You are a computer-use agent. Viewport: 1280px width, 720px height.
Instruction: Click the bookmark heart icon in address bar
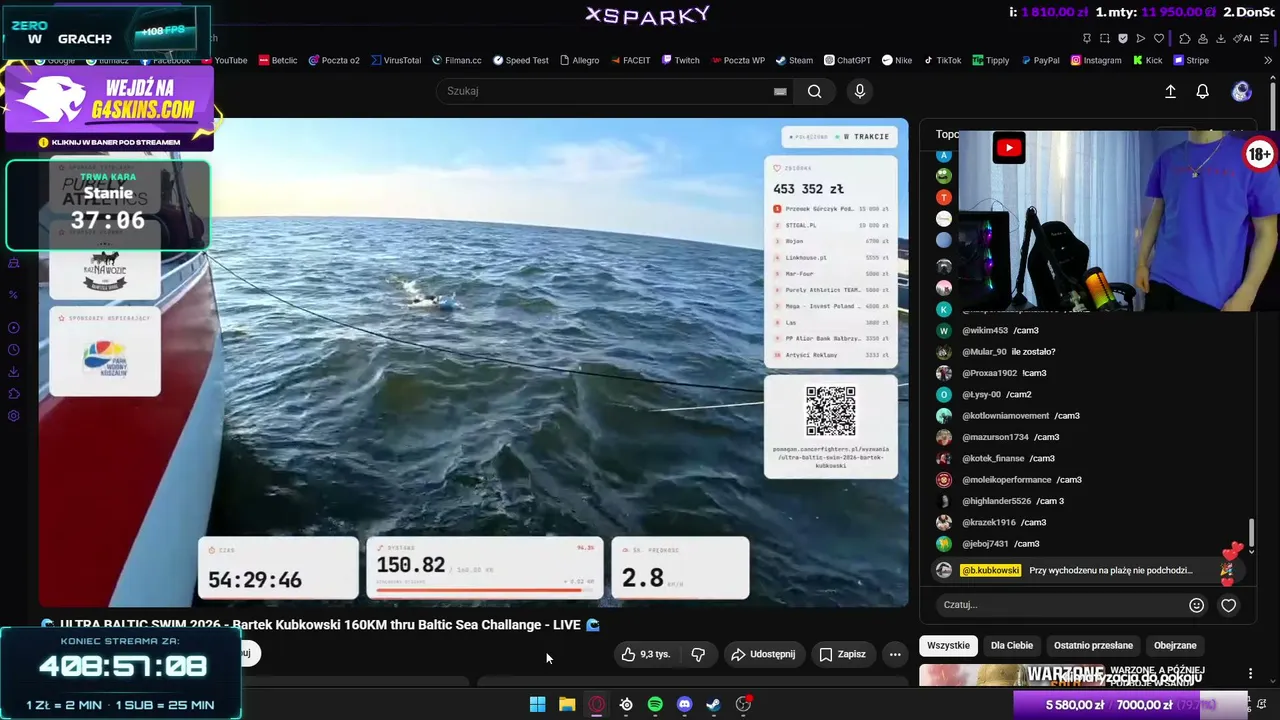[x=1159, y=38]
